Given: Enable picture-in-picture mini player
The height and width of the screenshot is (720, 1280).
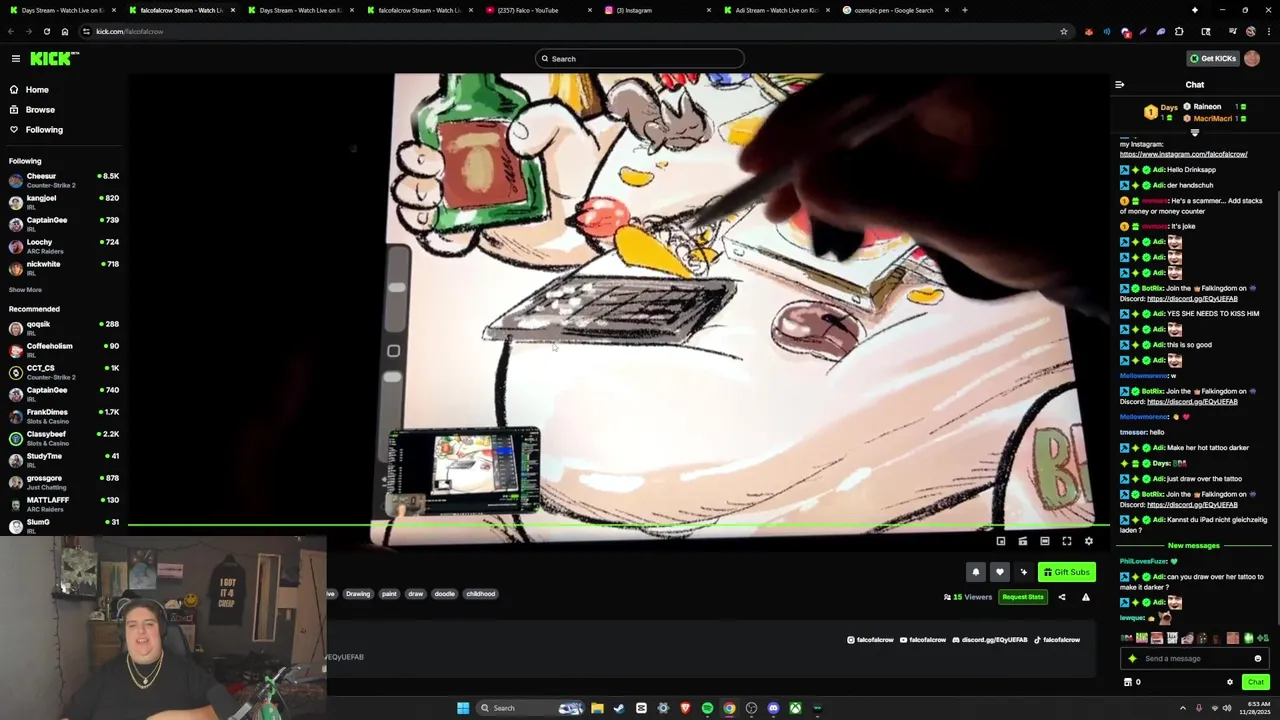Looking at the screenshot, I should click(x=1001, y=541).
